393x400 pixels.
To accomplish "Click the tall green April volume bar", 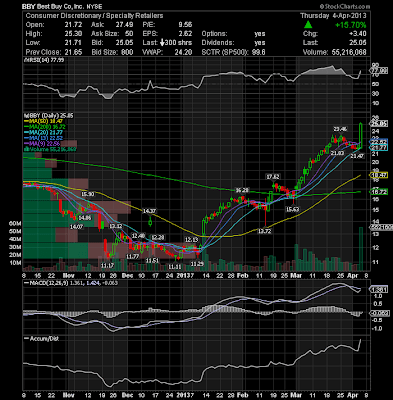I will [x=361, y=249].
